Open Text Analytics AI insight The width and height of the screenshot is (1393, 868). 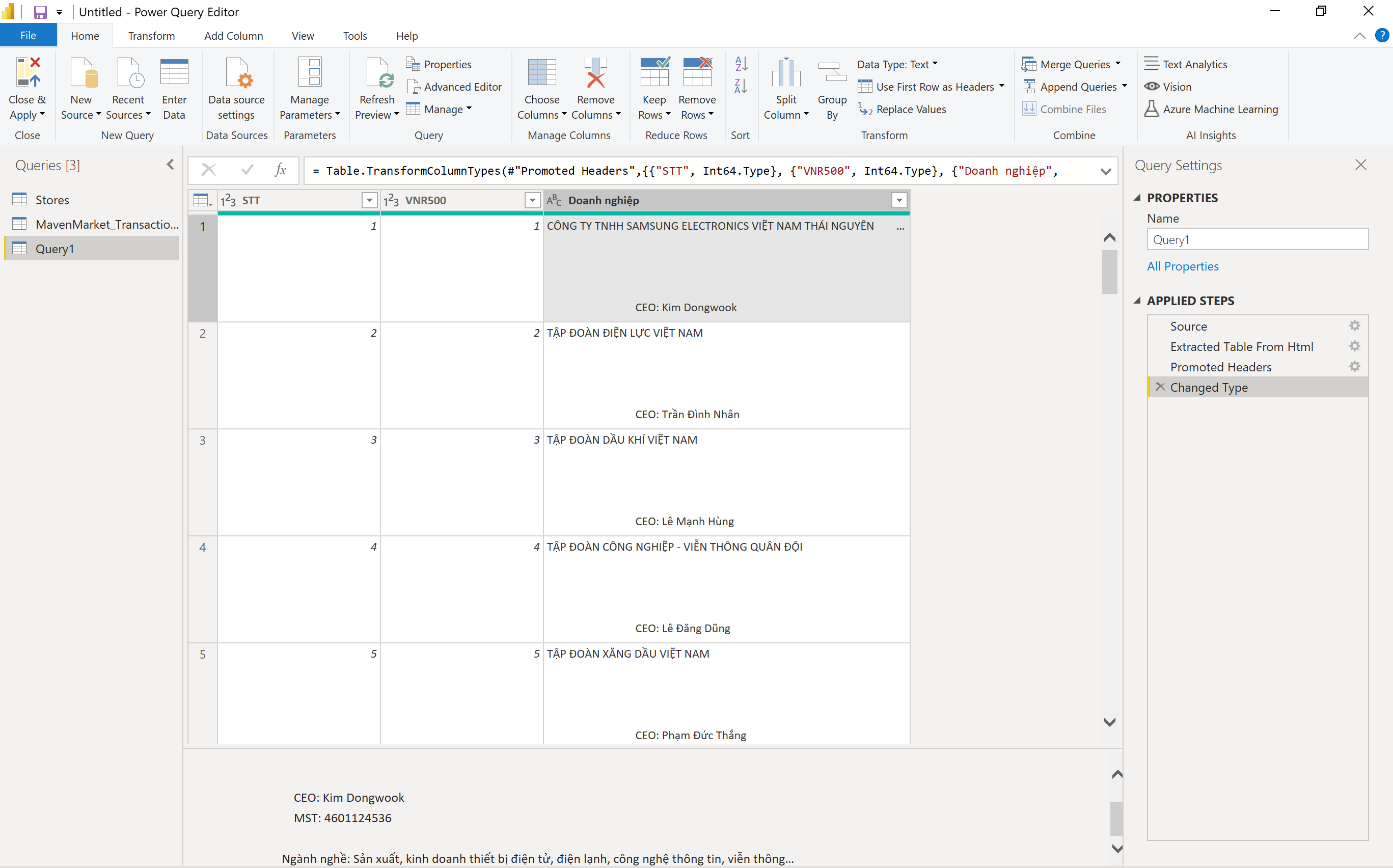point(1186,64)
